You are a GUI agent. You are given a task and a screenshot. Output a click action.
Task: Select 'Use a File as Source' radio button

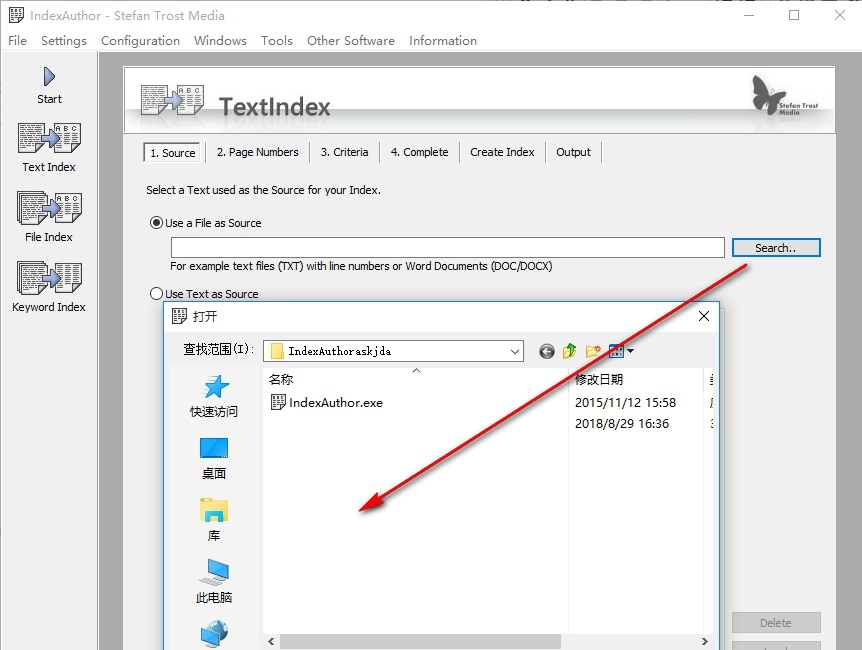click(x=156, y=223)
